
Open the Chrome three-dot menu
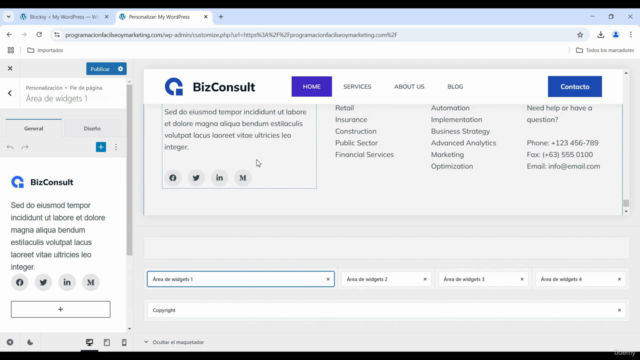click(631, 35)
